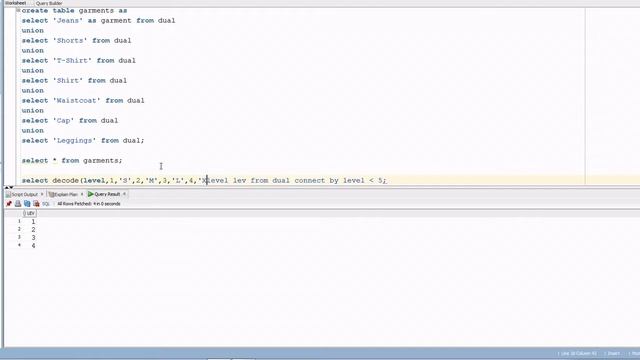Switch to the Script Output tab
The height and width of the screenshot is (360, 640).
[x=24, y=194]
